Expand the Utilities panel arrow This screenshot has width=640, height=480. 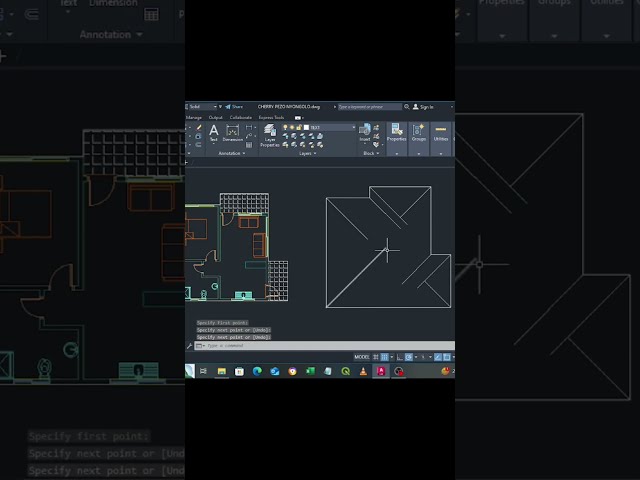click(441, 154)
